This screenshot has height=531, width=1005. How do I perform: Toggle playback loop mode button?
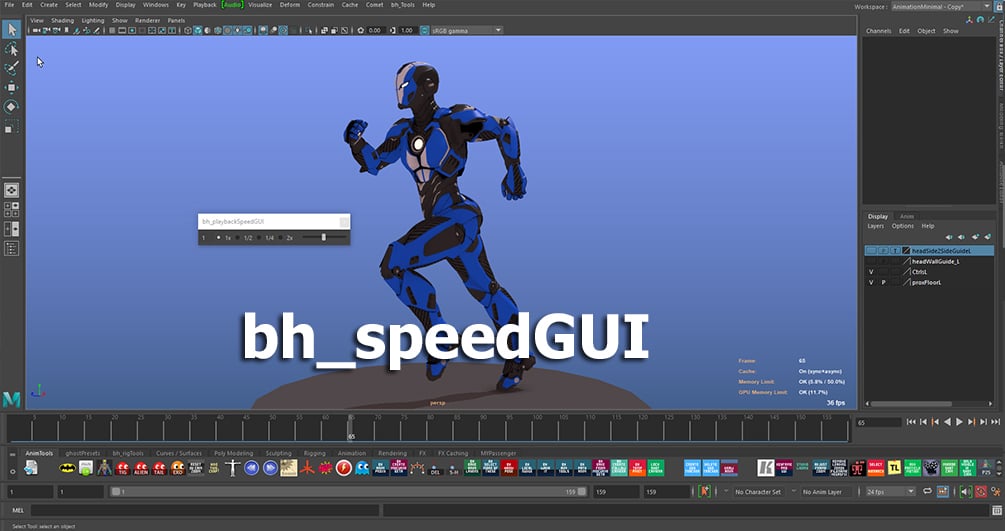click(927, 492)
